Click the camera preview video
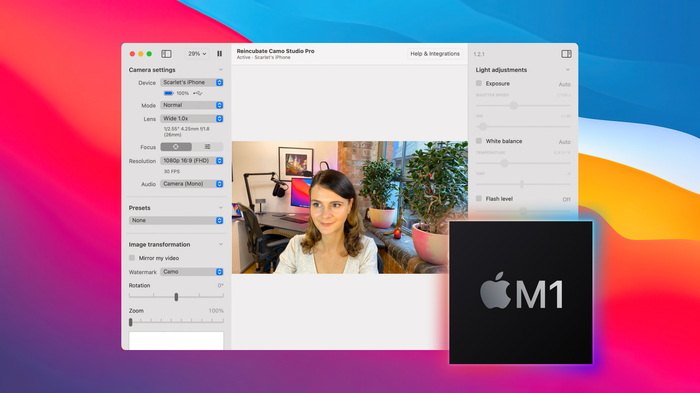 tap(350, 207)
